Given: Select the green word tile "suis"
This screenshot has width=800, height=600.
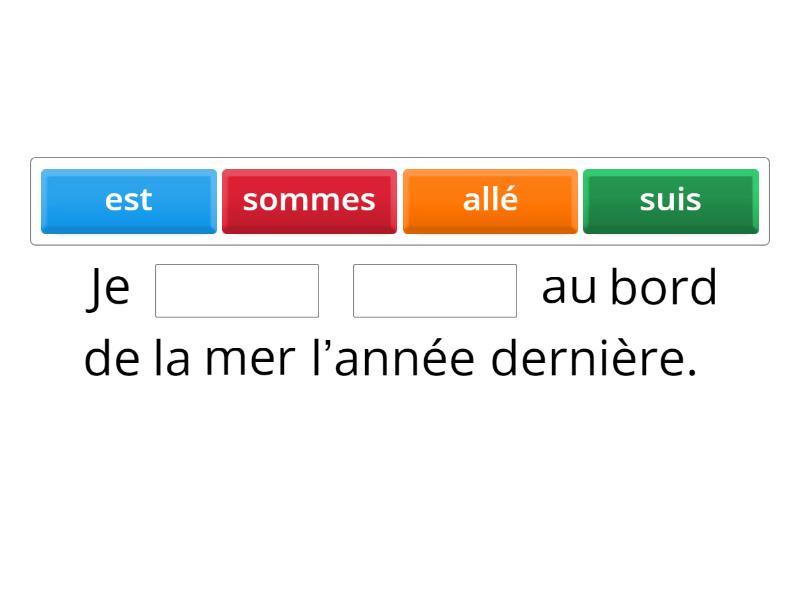Looking at the screenshot, I should [x=669, y=200].
